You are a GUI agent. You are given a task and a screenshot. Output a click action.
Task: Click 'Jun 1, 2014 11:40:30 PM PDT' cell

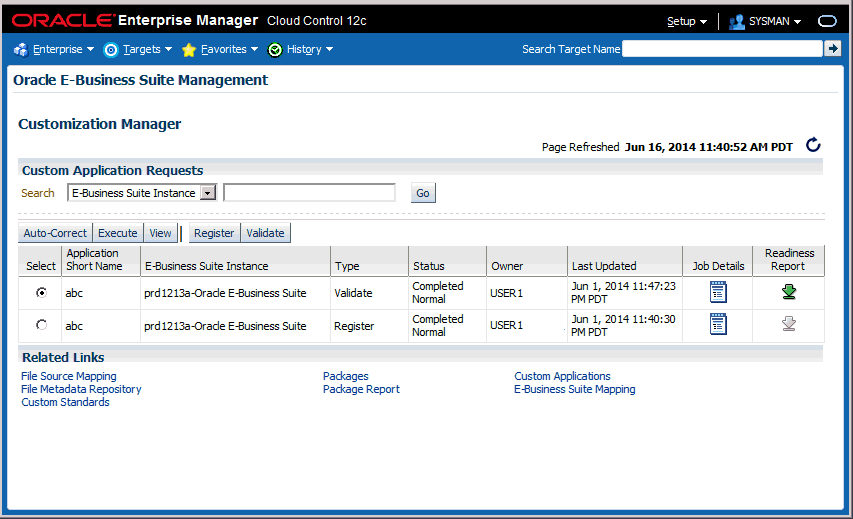[623, 325]
